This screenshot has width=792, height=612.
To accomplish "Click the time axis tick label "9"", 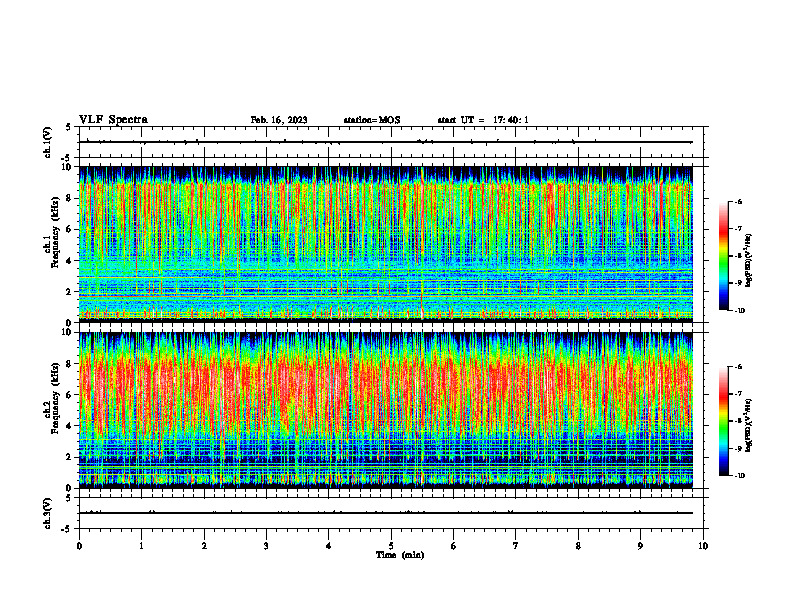I will coord(640,546).
